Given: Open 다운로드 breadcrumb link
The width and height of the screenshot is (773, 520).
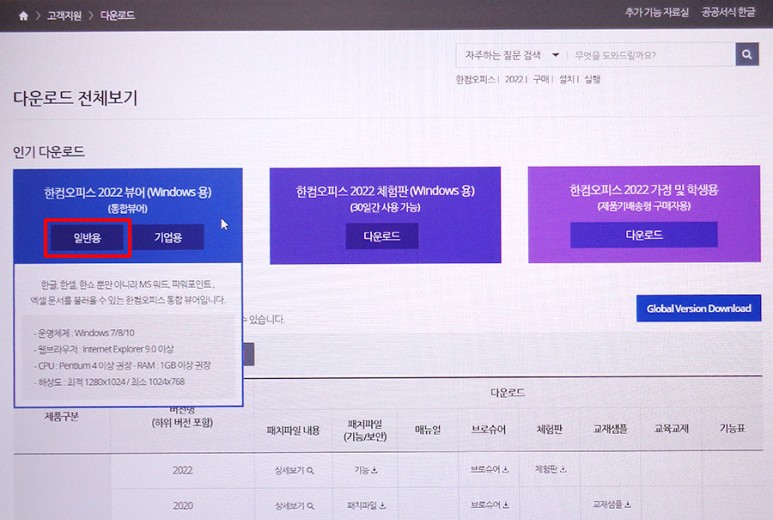Looking at the screenshot, I should pyautogui.click(x=117, y=15).
